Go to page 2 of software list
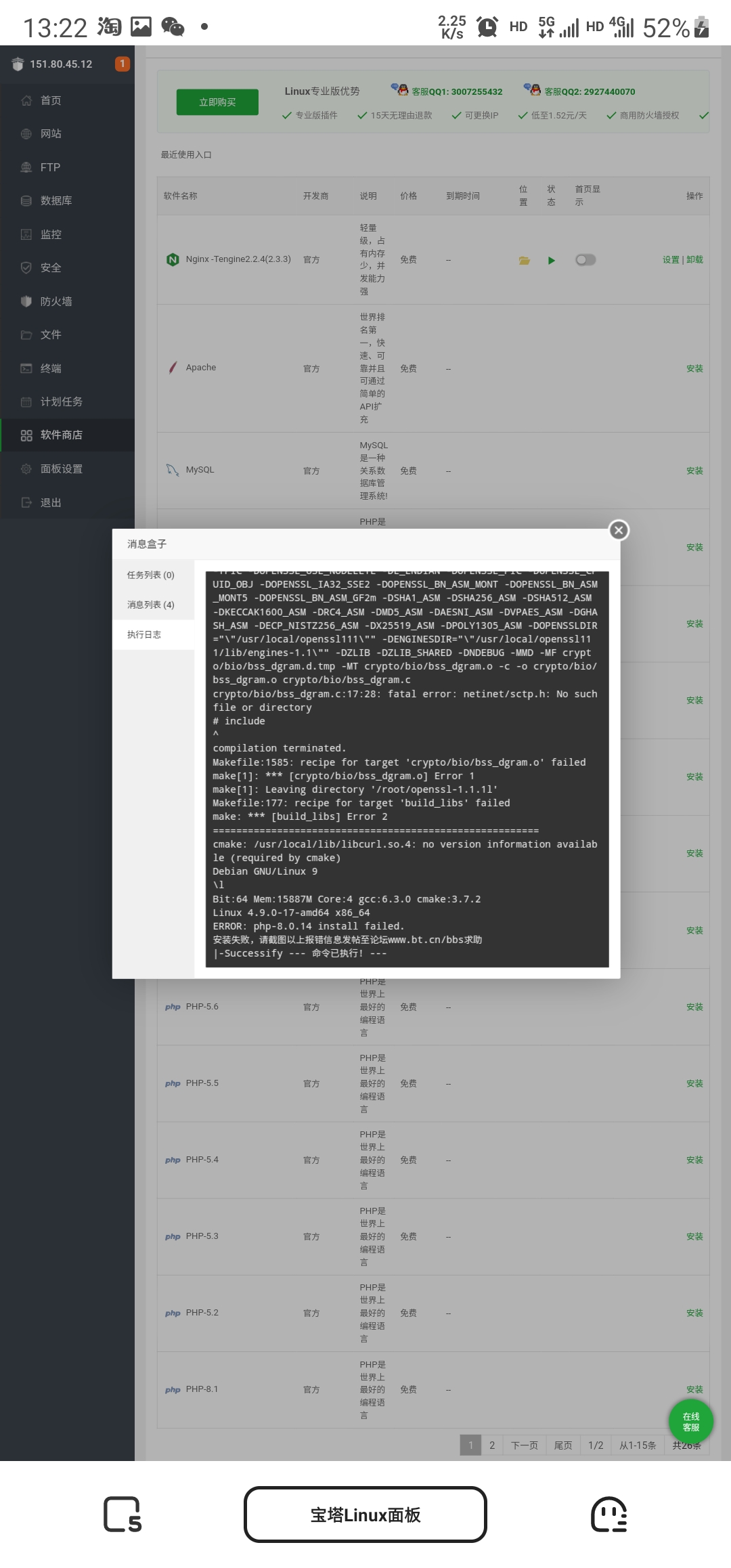The width and height of the screenshot is (731, 1568). (492, 1445)
